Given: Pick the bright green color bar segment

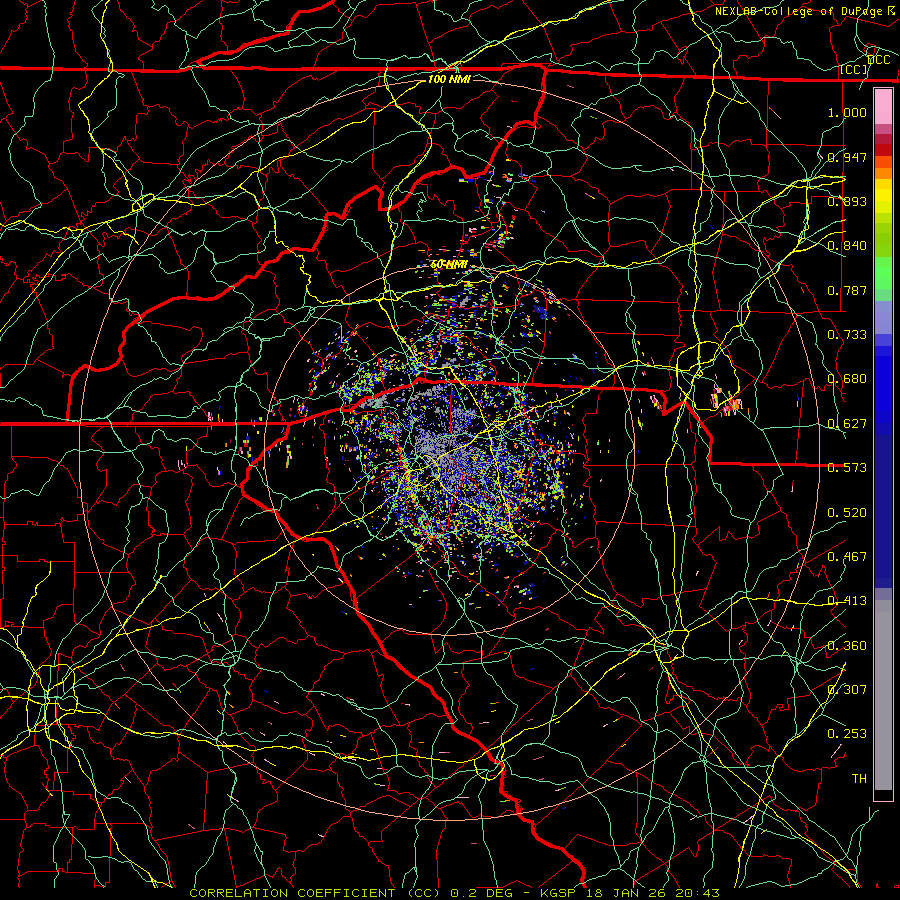Looking at the screenshot, I should 883,273.
